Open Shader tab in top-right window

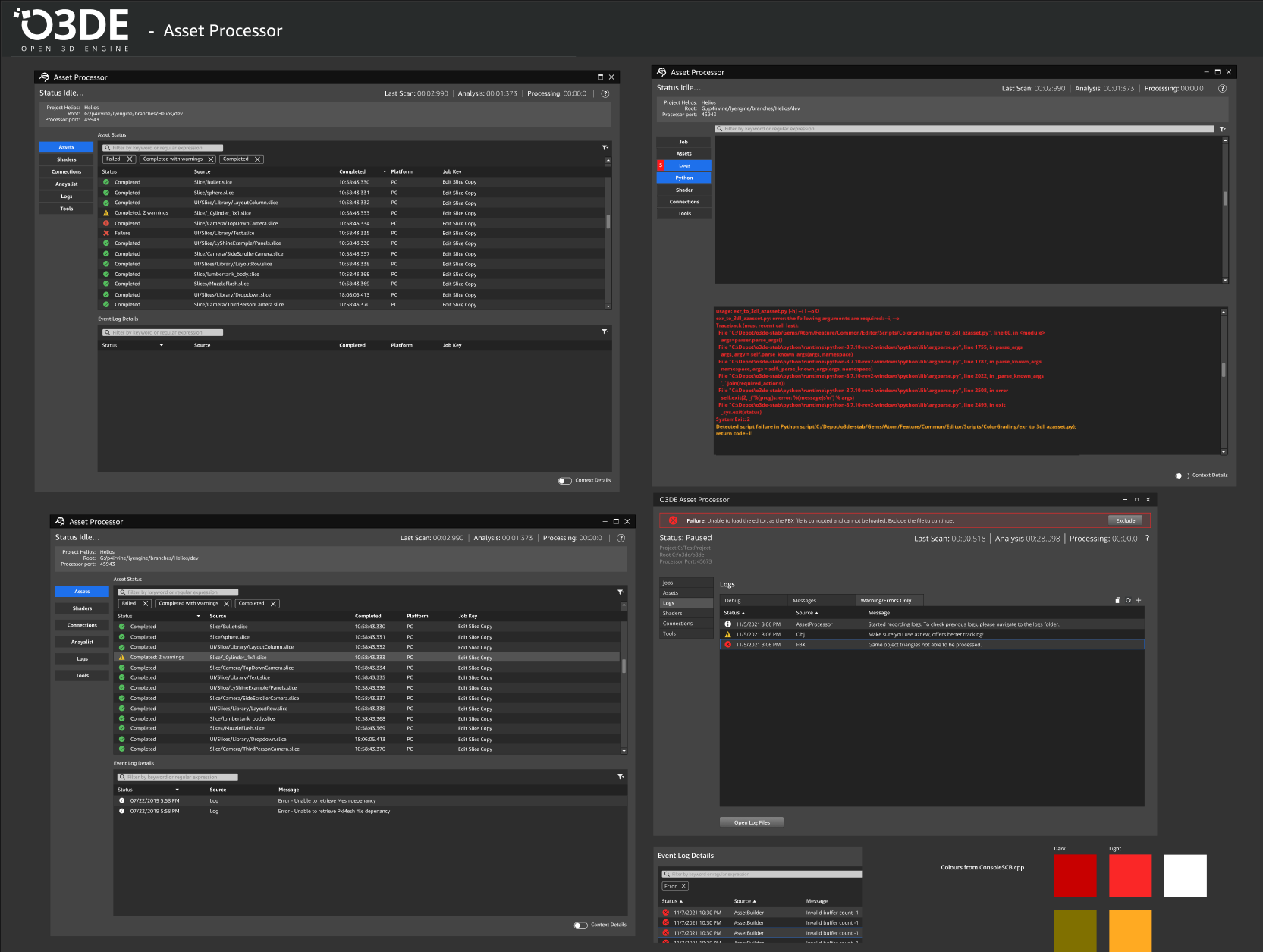683,190
